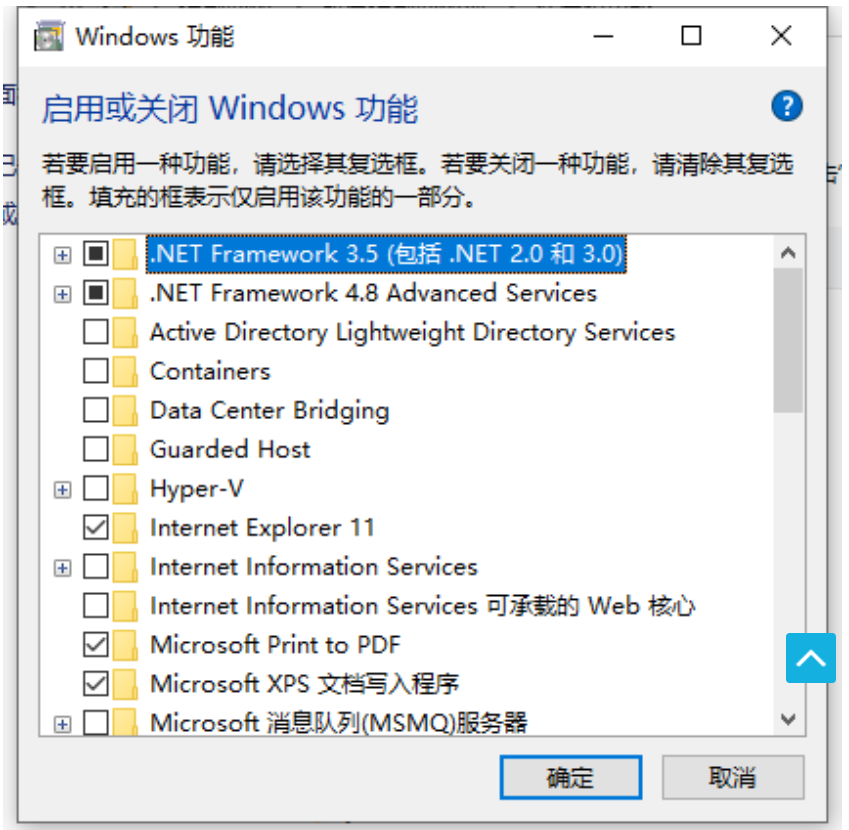
Task: Enable the Data Center Bridging checkbox
Action: (x=96, y=411)
